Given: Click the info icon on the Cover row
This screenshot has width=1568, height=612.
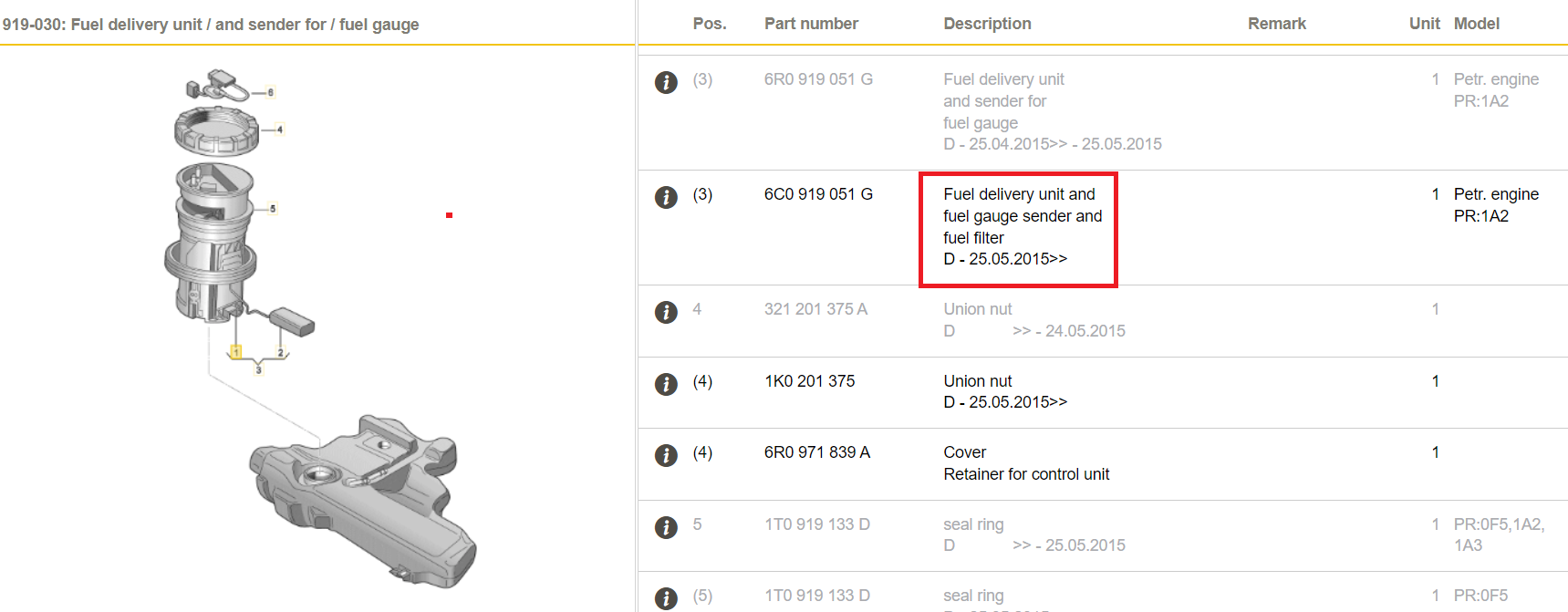Looking at the screenshot, I should (x=666, y=454).
